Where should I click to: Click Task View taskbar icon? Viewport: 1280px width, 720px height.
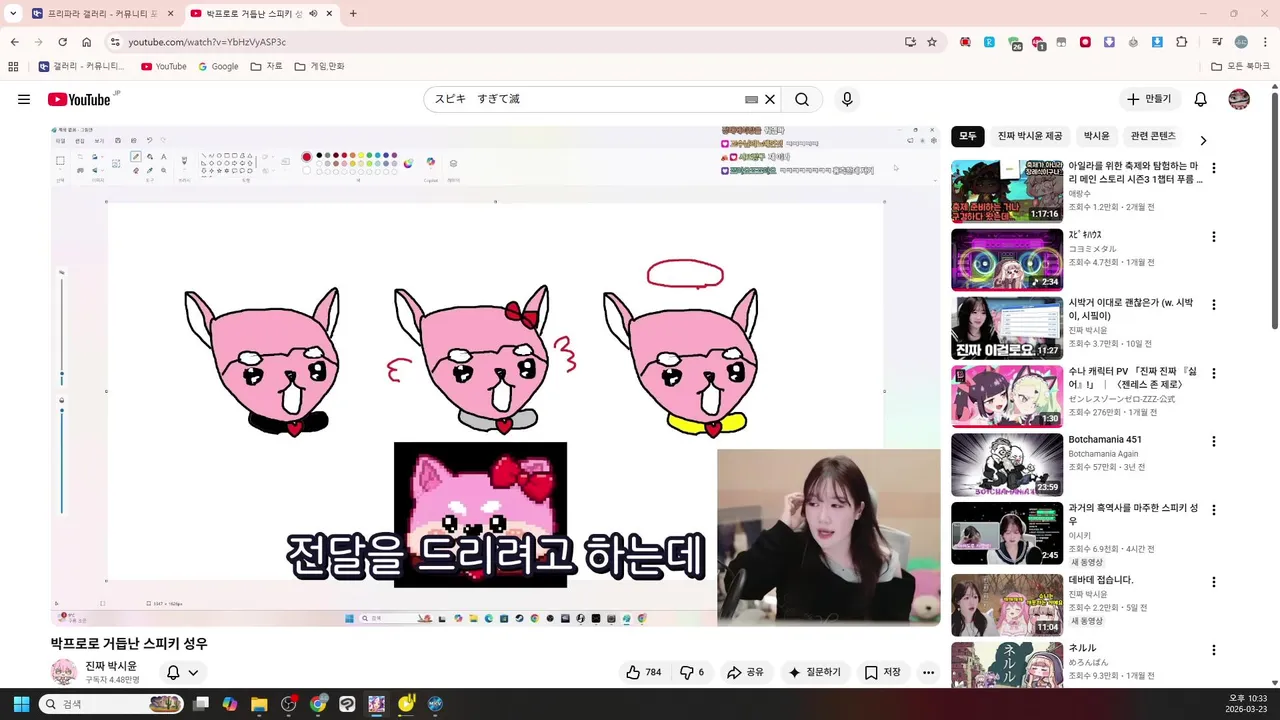tap(201, 704)
